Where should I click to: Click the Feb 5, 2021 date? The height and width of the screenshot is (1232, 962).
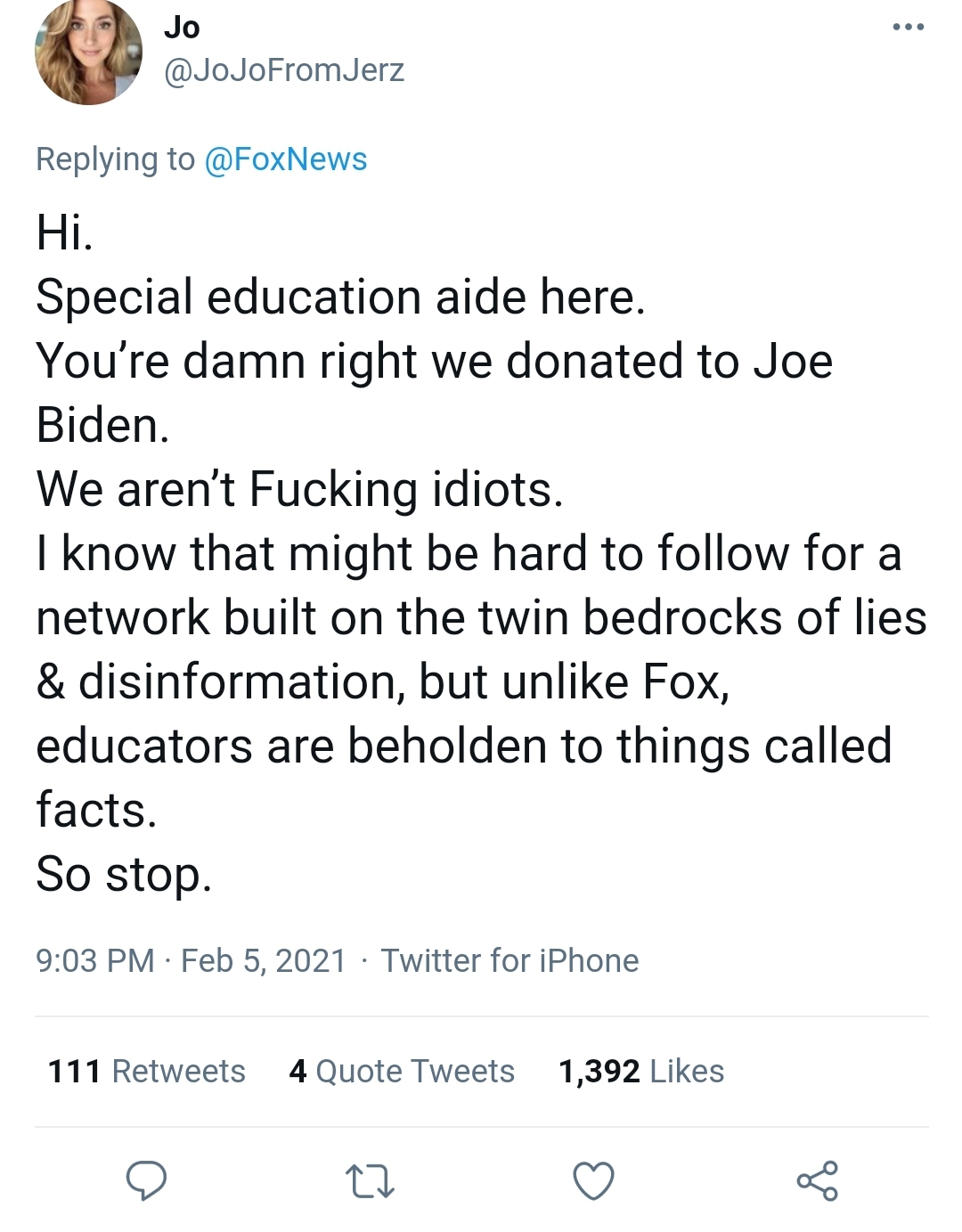click(x=264, y=961)
